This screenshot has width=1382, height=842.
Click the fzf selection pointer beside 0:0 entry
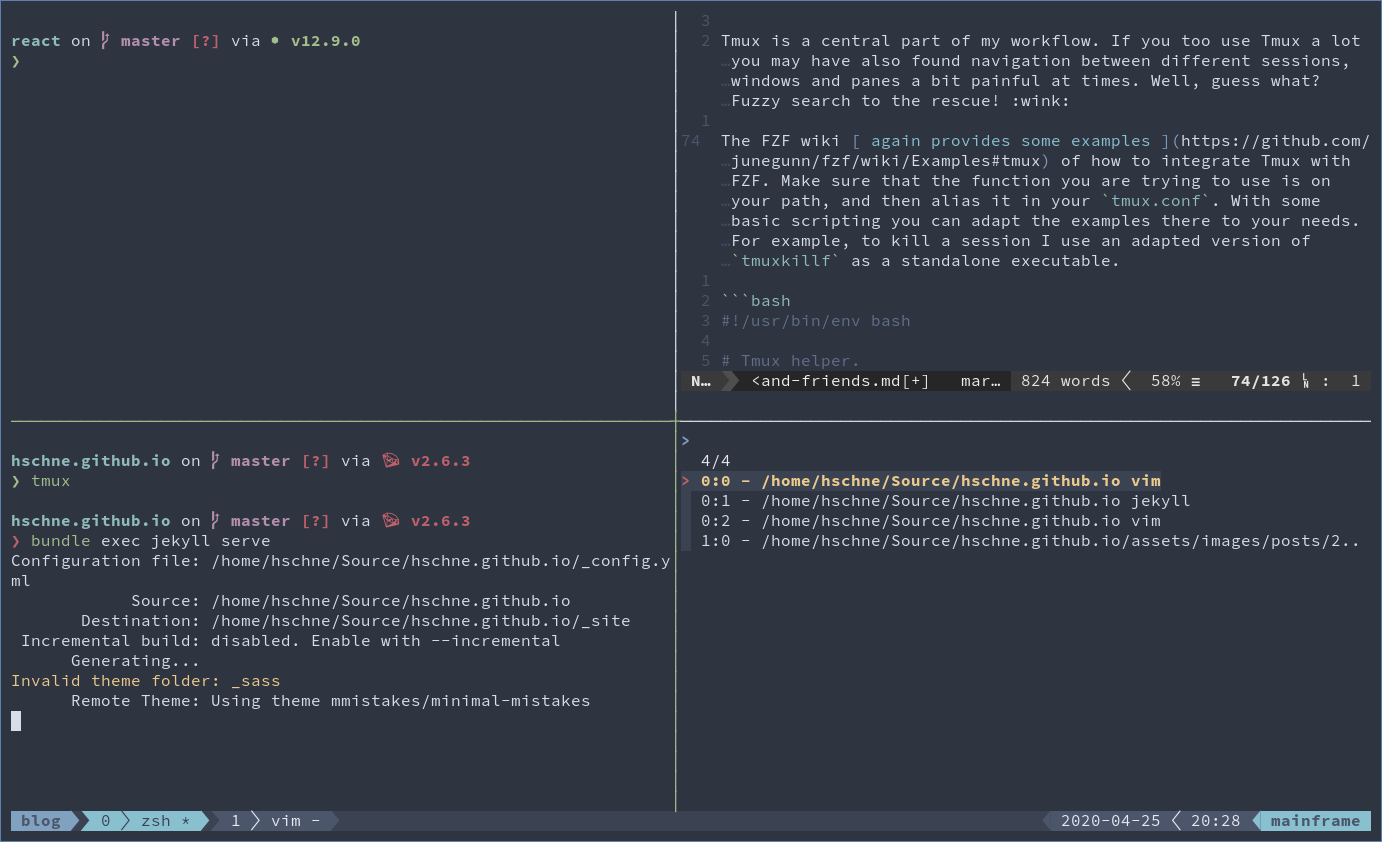(x=686, y=481)
